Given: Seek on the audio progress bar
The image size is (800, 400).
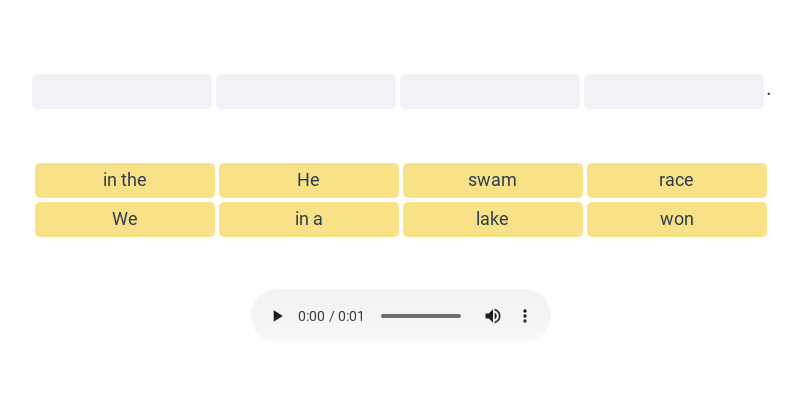Looking at the screenshot, I should [x=421, y=316].
